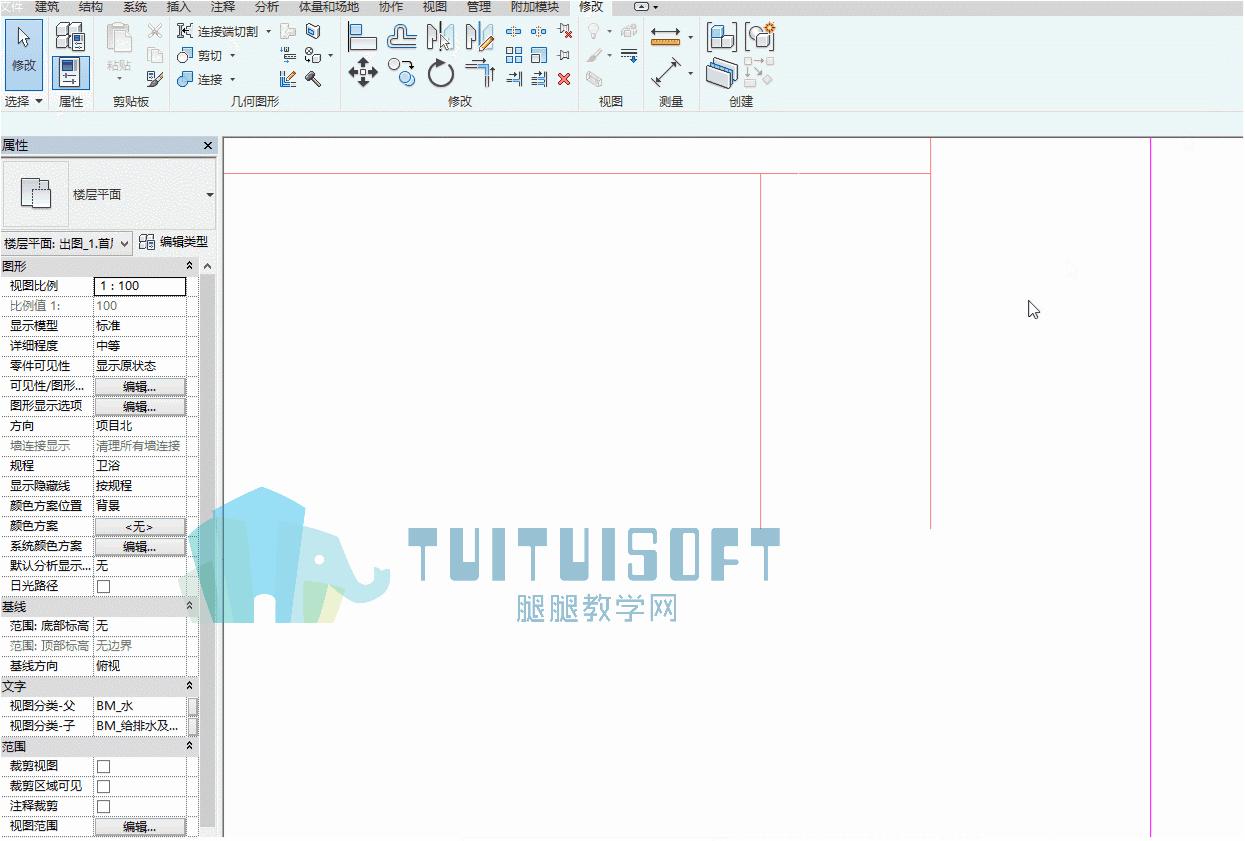Image resolution: width=1245 pixels, height=841 pixels.
Task: Open the 连接端切割 dropdown arrow
Action: pos(268,32)
